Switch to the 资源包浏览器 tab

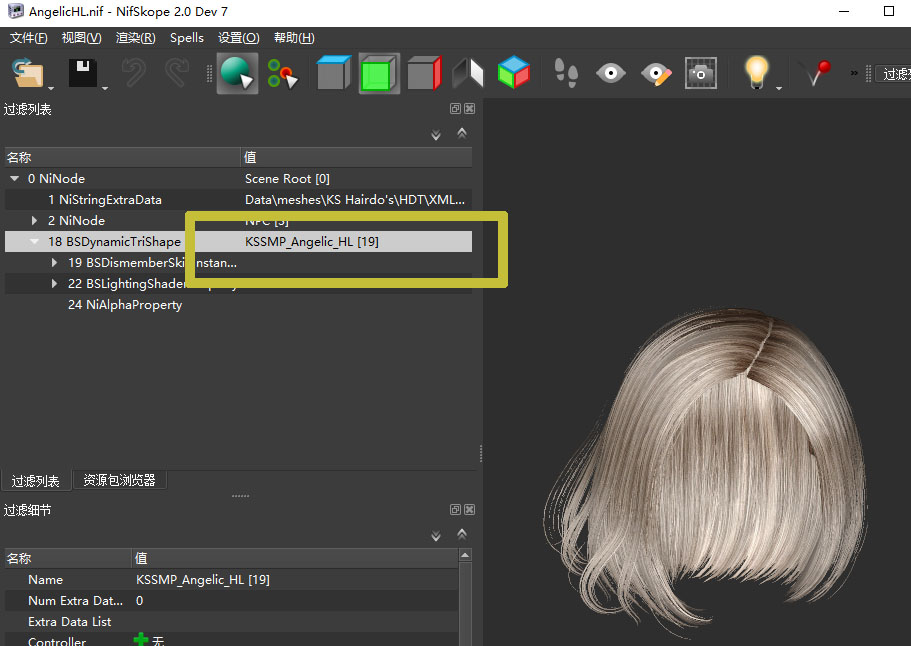point(119,480)
